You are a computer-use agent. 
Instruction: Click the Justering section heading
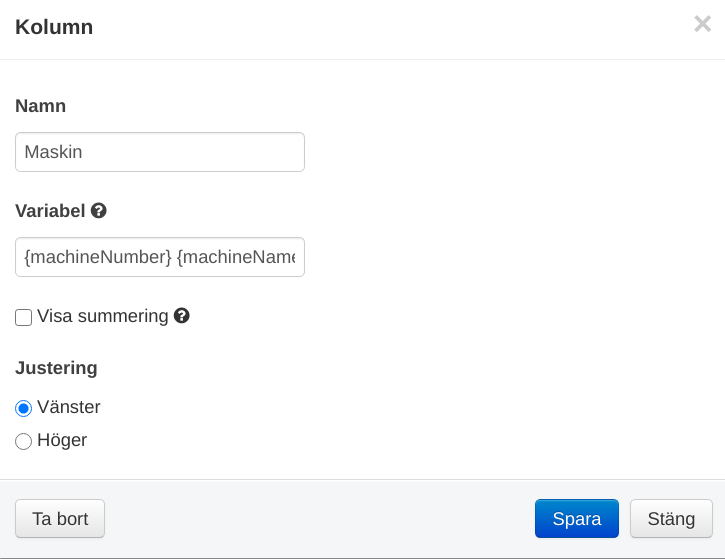[x=56, y=368]
